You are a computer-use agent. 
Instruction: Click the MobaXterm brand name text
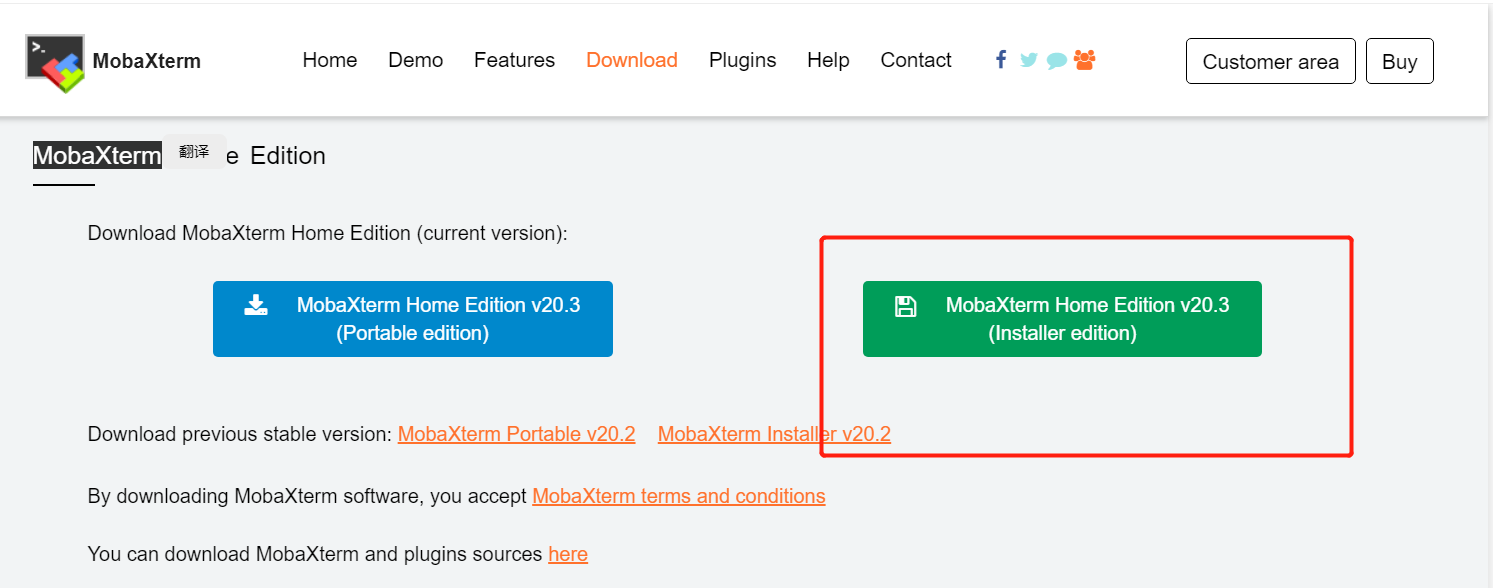pos(147,61)
